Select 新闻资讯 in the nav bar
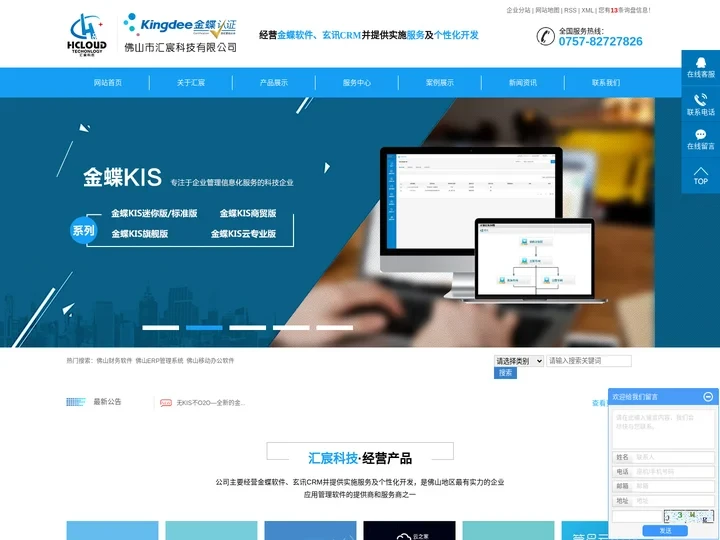 523,83
